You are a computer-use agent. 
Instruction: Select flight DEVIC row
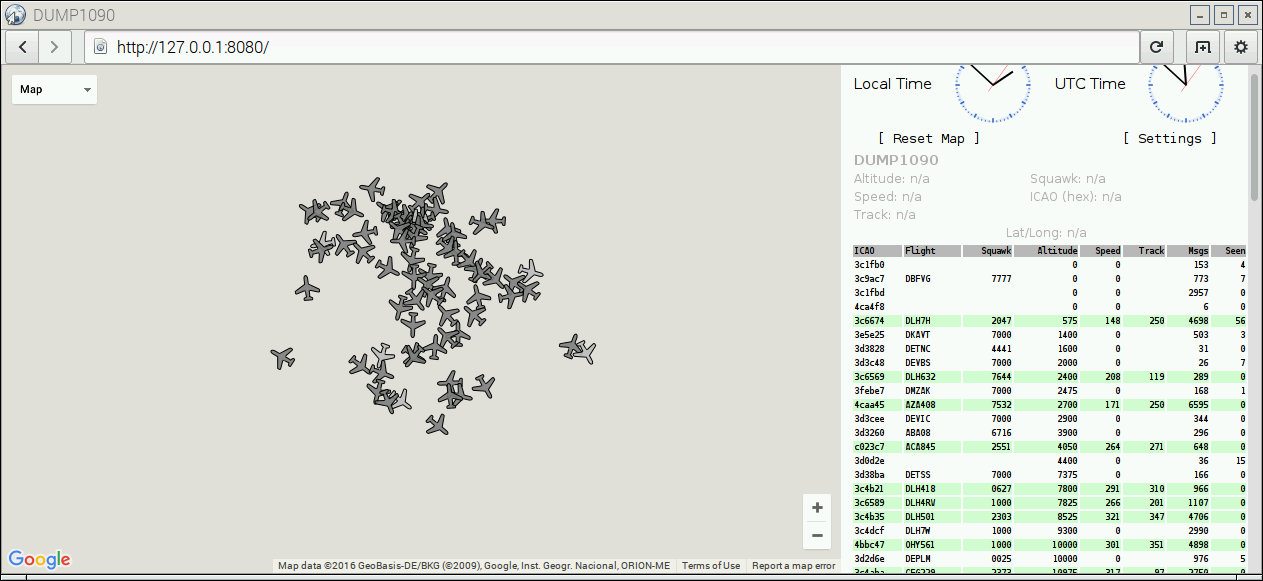[x=1049, y=419]
